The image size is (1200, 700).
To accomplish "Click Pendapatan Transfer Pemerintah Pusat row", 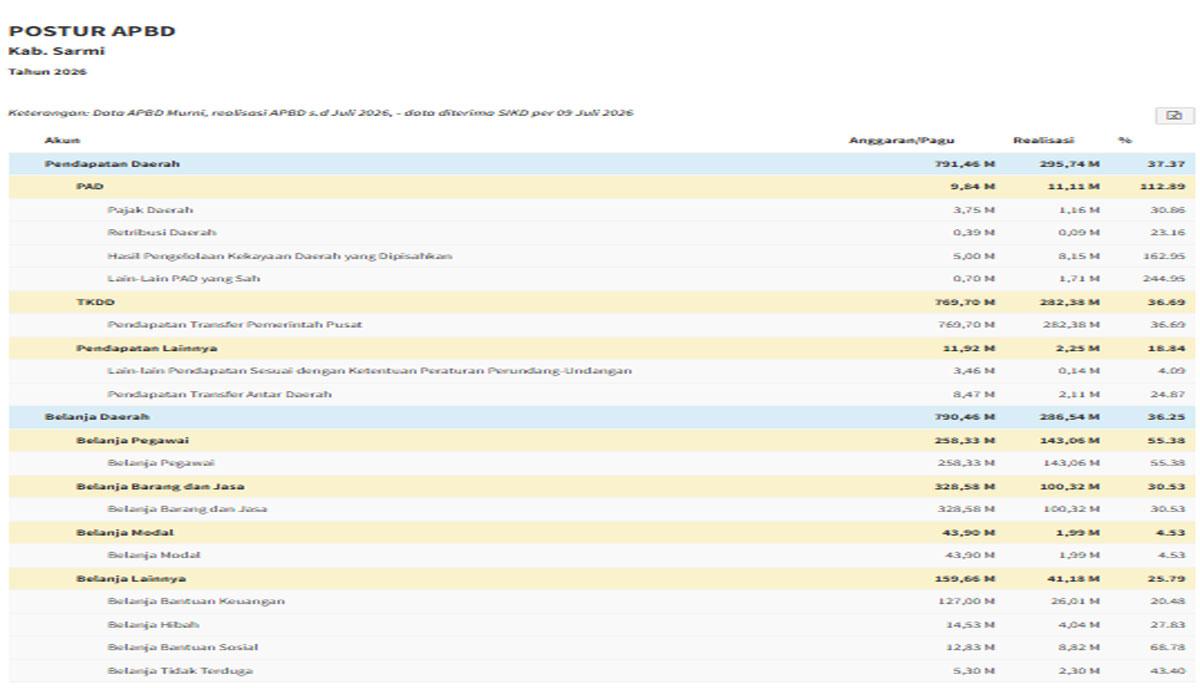I will pos(602,325).
